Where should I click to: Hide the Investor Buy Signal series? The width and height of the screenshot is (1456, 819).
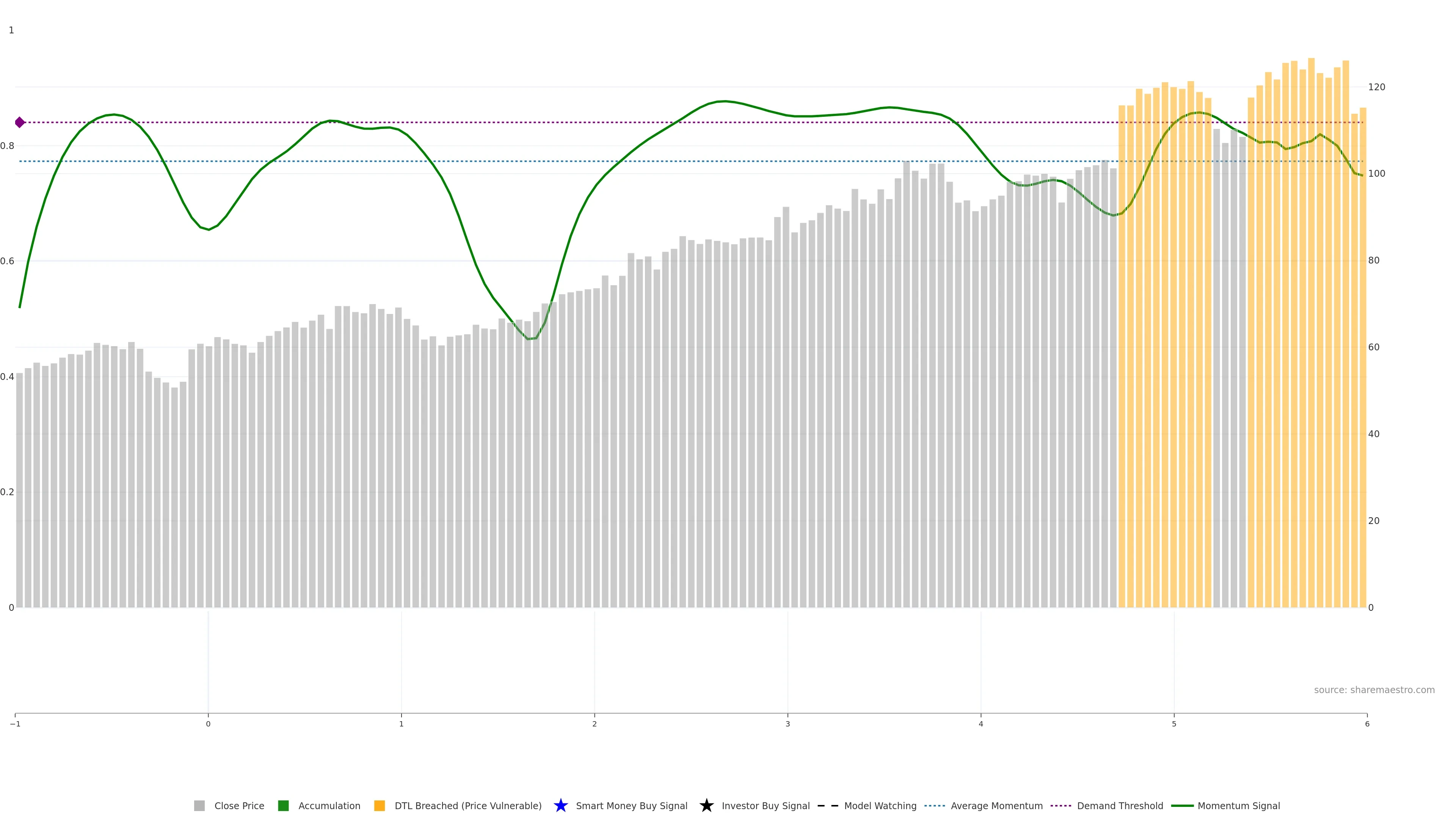point(765,805)
